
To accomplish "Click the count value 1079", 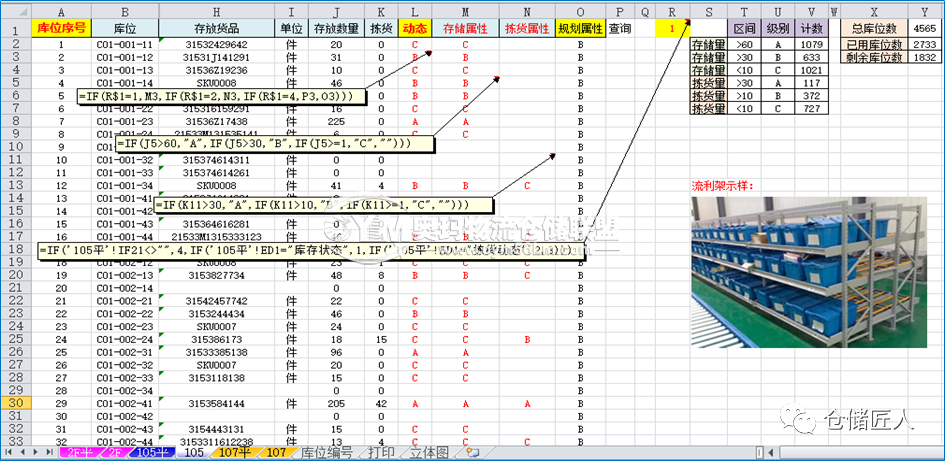I will [x=812, y=44].
